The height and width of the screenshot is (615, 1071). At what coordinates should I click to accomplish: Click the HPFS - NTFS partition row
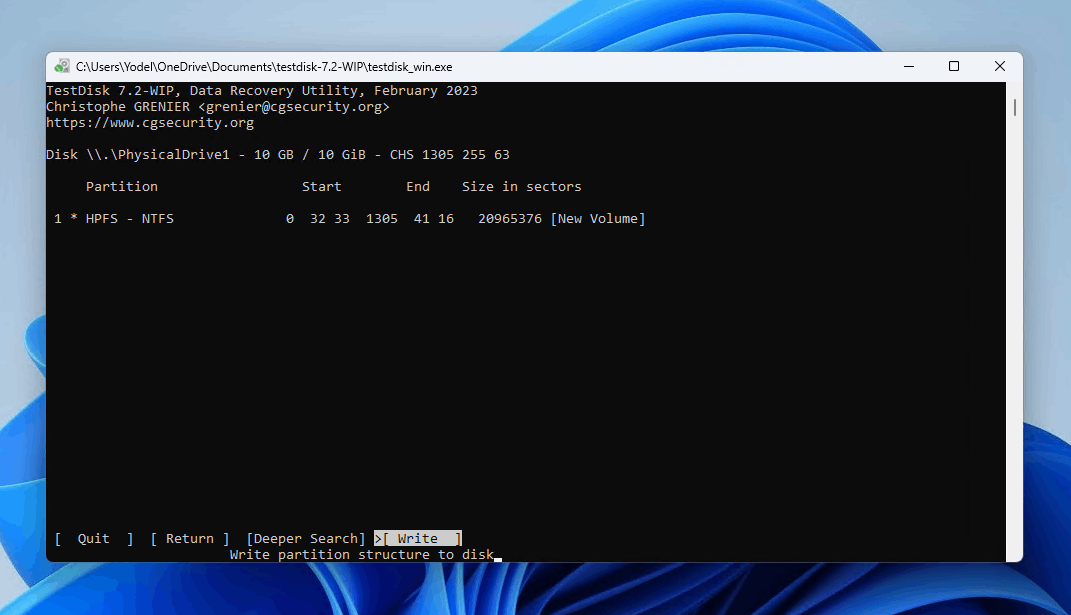point(349,219)
